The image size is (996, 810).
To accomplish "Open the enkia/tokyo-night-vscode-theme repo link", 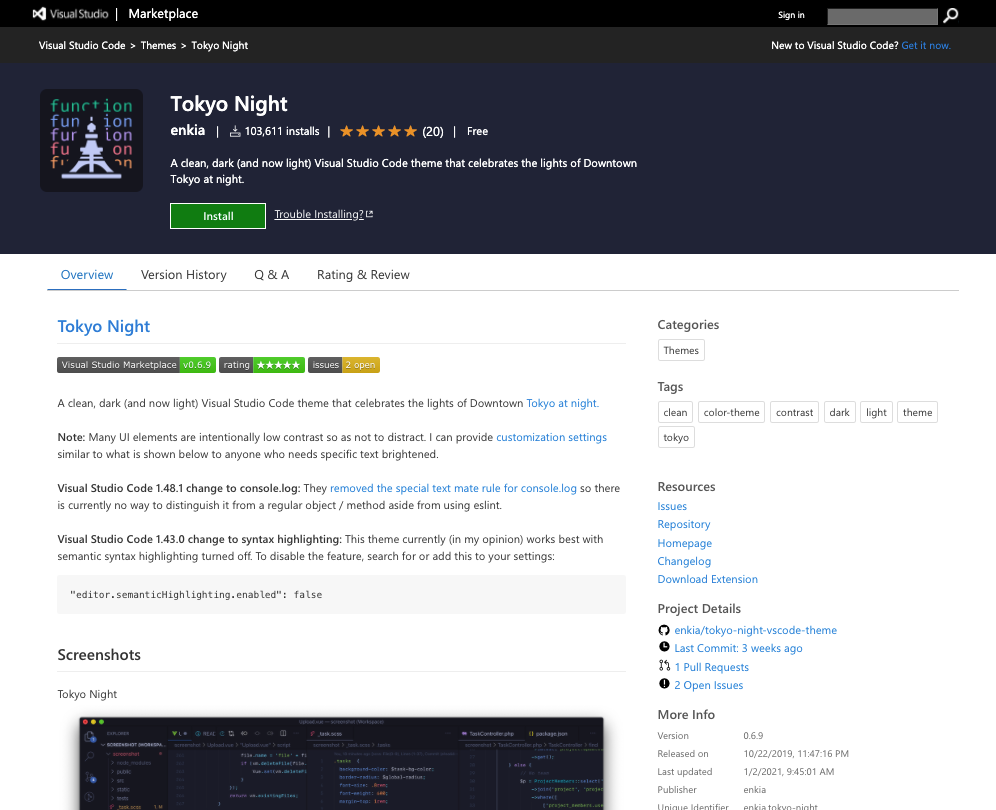I will click(x=755, y=630).
